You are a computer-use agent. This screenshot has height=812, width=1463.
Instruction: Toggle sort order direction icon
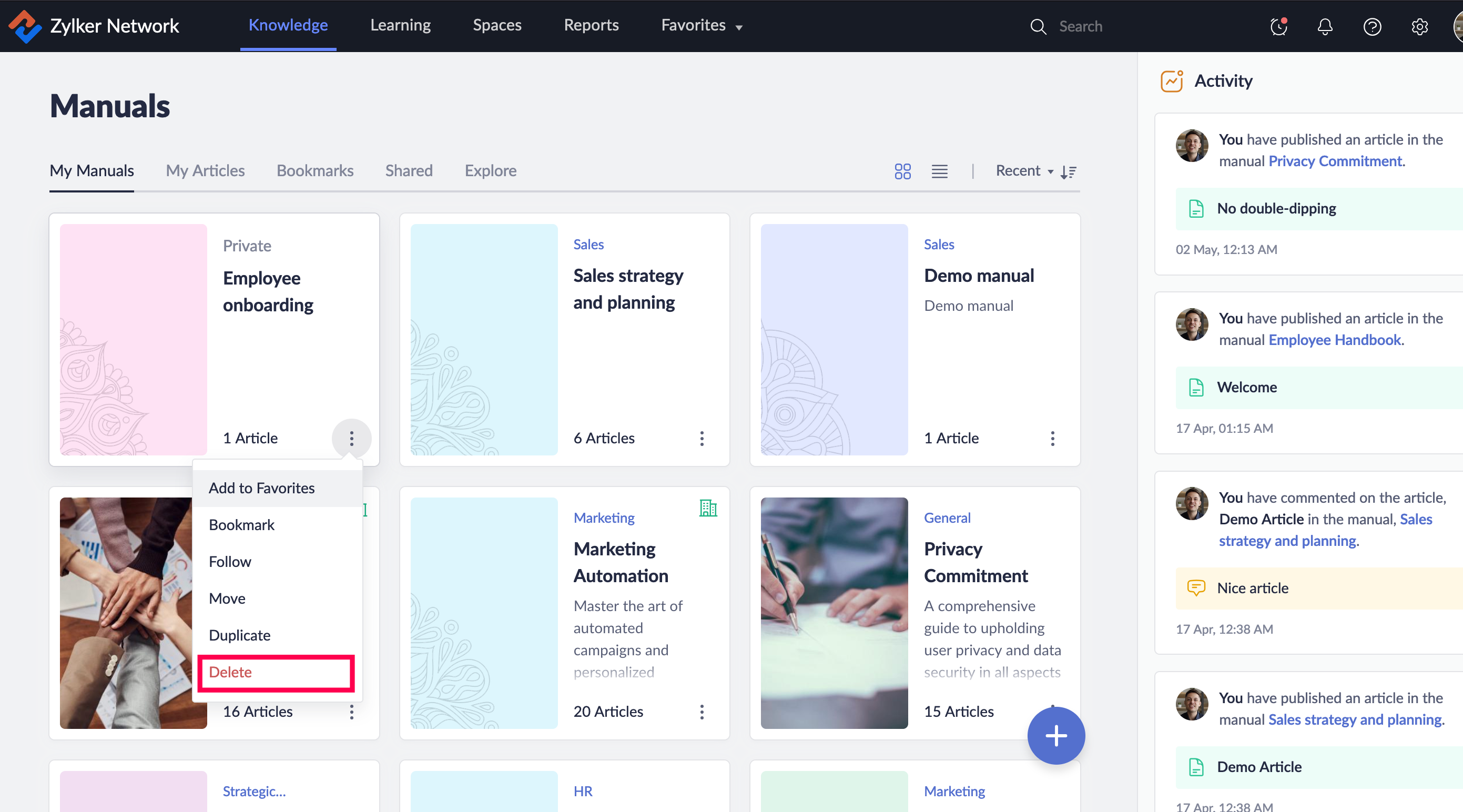point(1068,172)
